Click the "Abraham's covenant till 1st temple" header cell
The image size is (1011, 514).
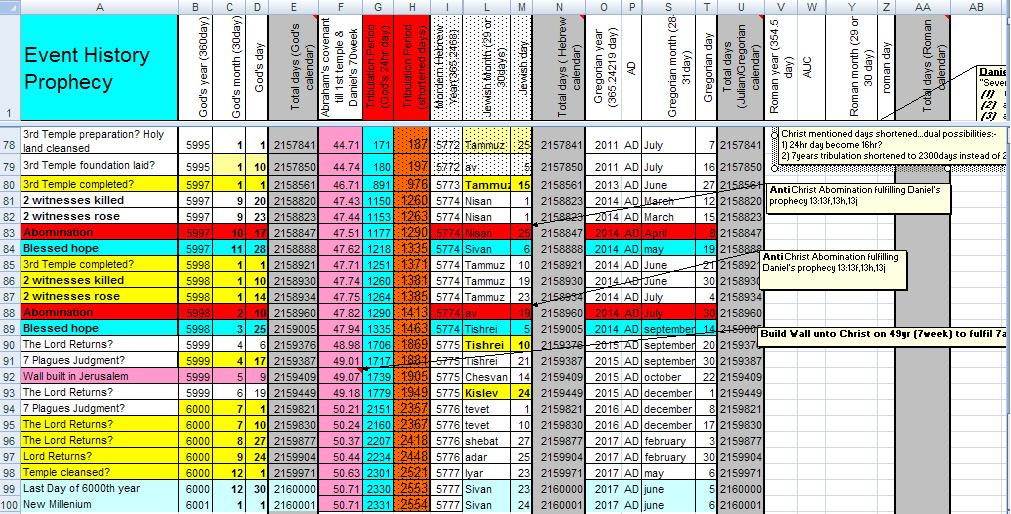[x=340, y=68]
